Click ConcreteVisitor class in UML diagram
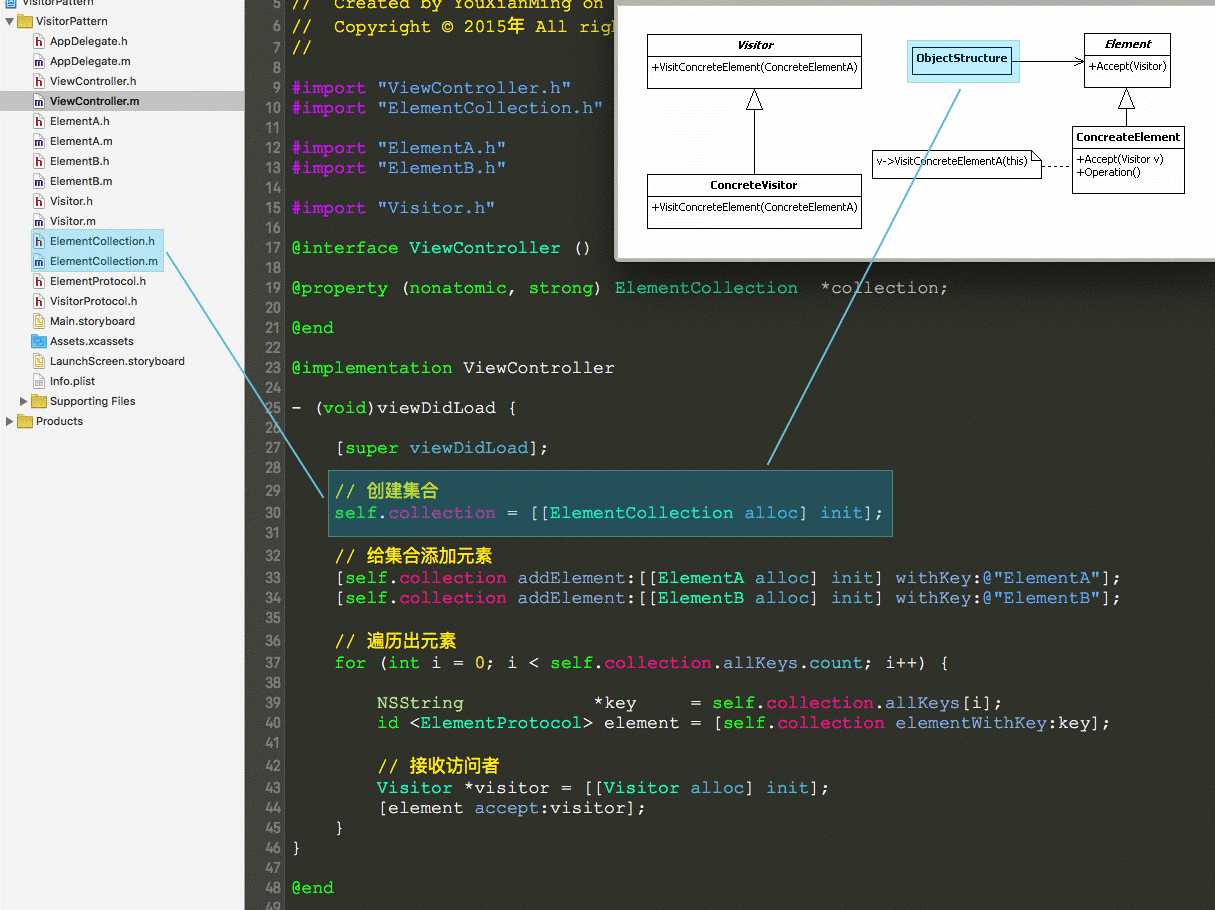 (754, 201)
